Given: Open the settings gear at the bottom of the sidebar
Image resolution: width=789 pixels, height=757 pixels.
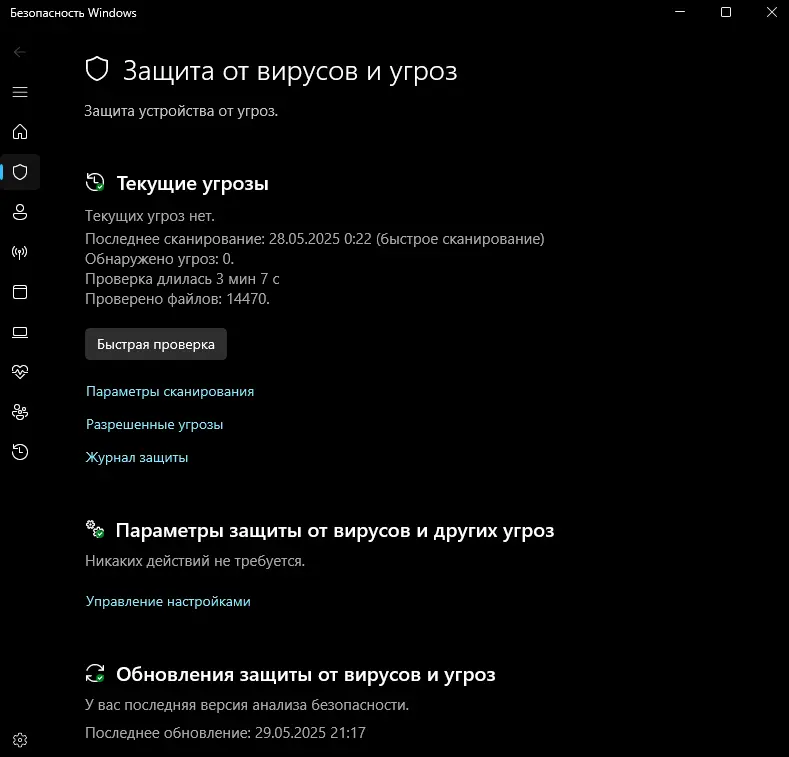Looking at the screenshot, I should point(20,740).
